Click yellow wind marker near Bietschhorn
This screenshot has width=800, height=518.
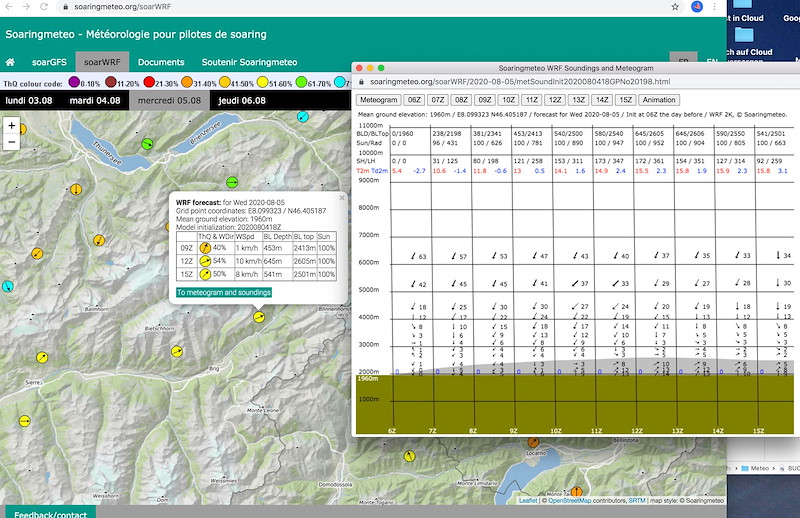click(177, 351)
